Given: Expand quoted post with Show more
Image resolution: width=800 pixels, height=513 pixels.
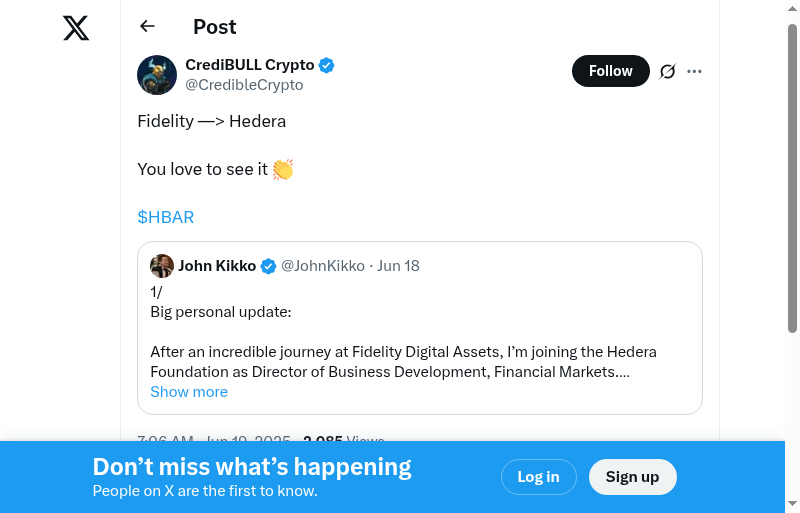Looking at the screenshot, I should click(189, 392).
